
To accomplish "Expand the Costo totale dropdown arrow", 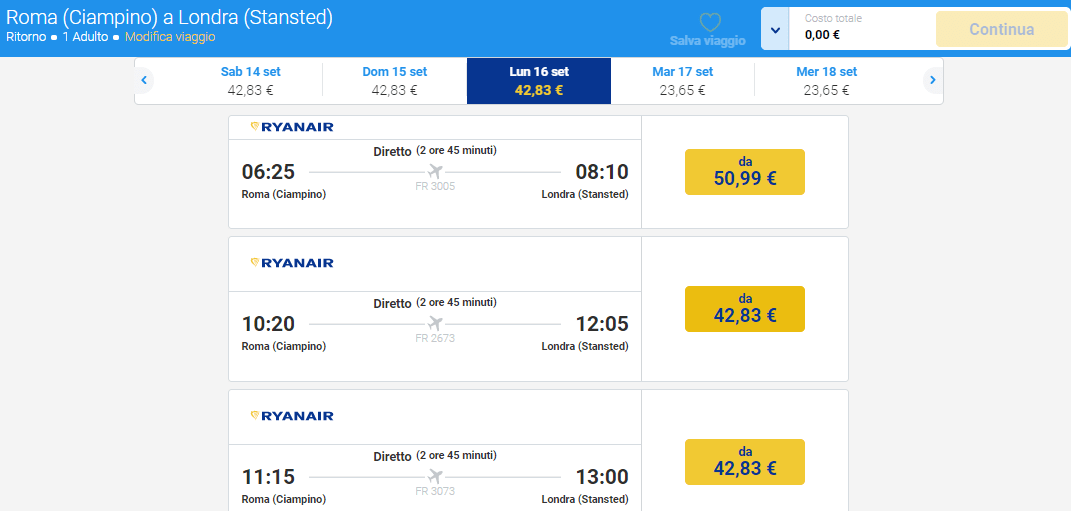I will [776, 29].
